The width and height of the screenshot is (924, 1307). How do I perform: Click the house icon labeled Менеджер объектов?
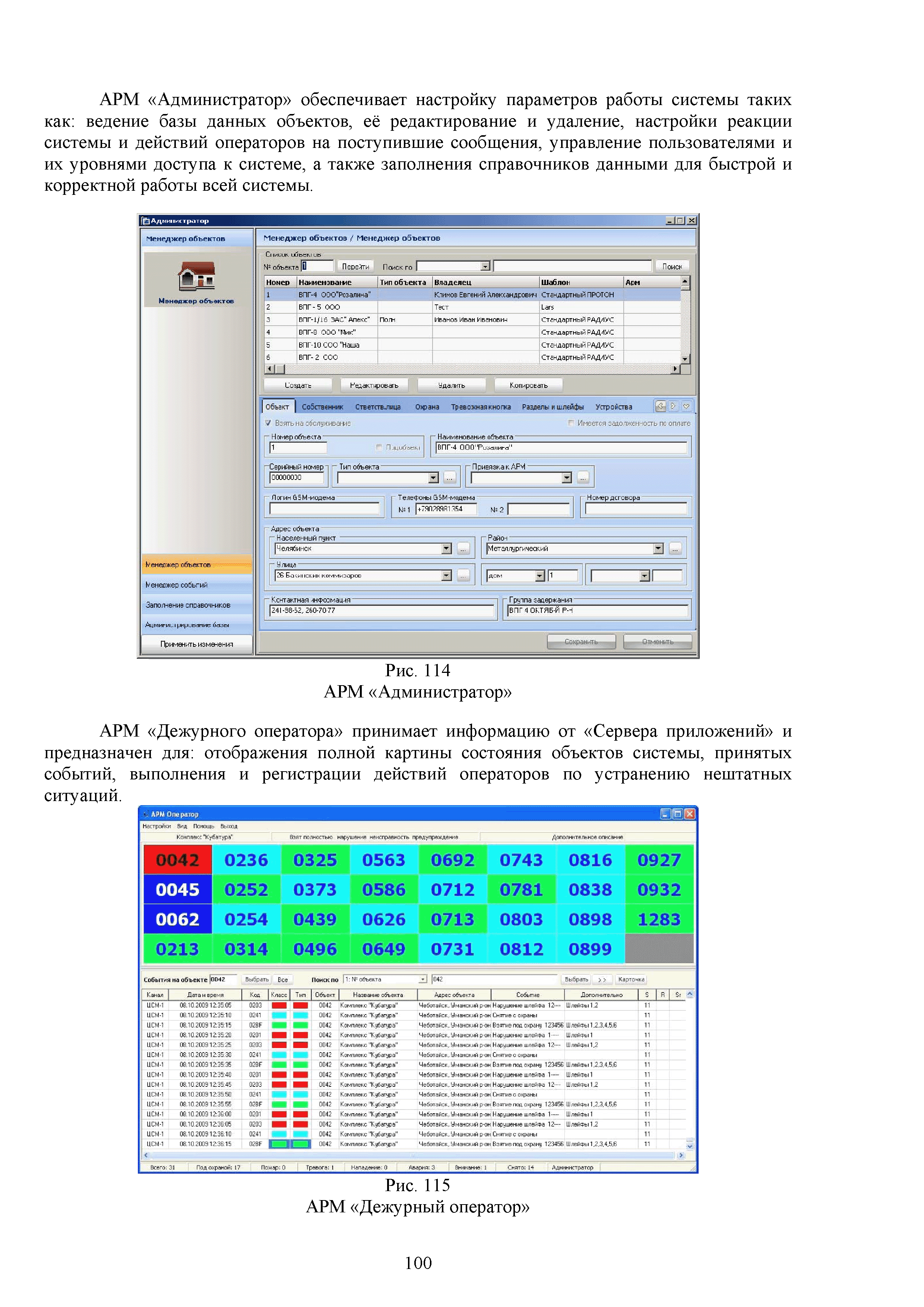click(196, 275)
